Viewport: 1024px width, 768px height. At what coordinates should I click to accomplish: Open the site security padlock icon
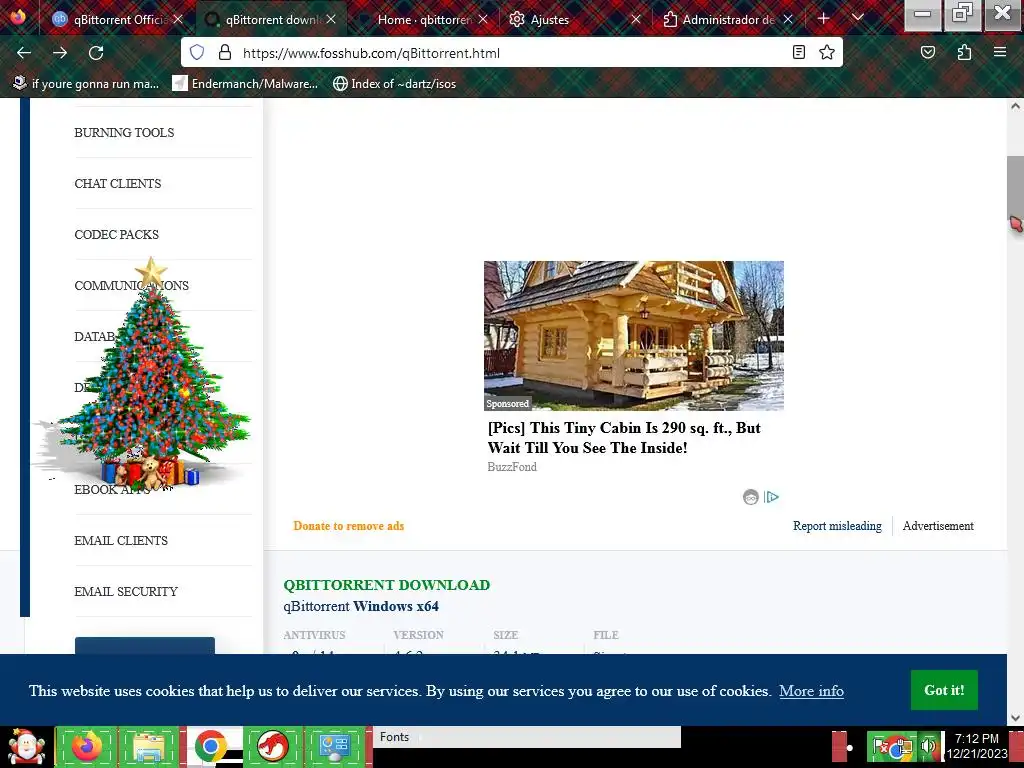click(x=225, y=52)
